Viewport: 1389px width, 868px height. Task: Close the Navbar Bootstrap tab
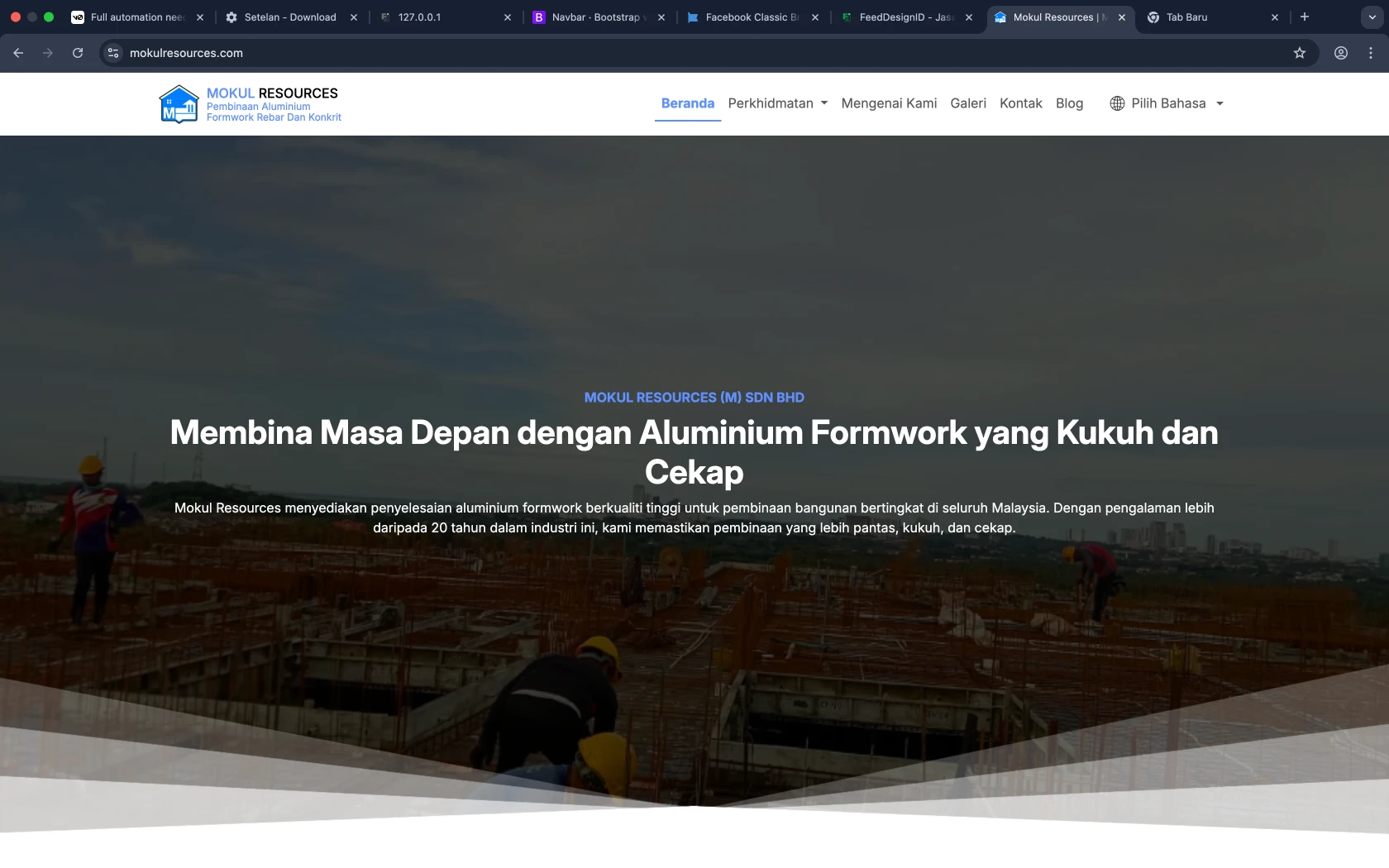coord(661,17)
